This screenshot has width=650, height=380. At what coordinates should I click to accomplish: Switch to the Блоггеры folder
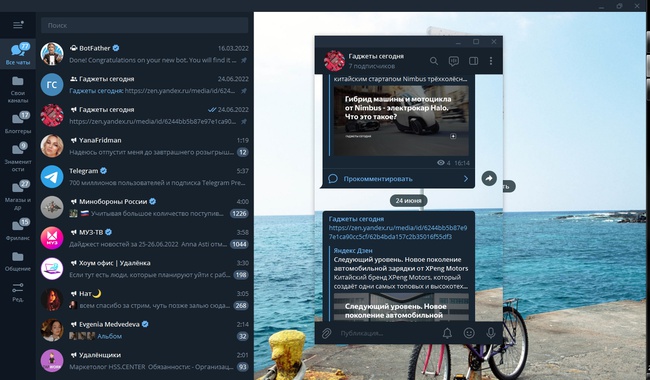[18, 123]
